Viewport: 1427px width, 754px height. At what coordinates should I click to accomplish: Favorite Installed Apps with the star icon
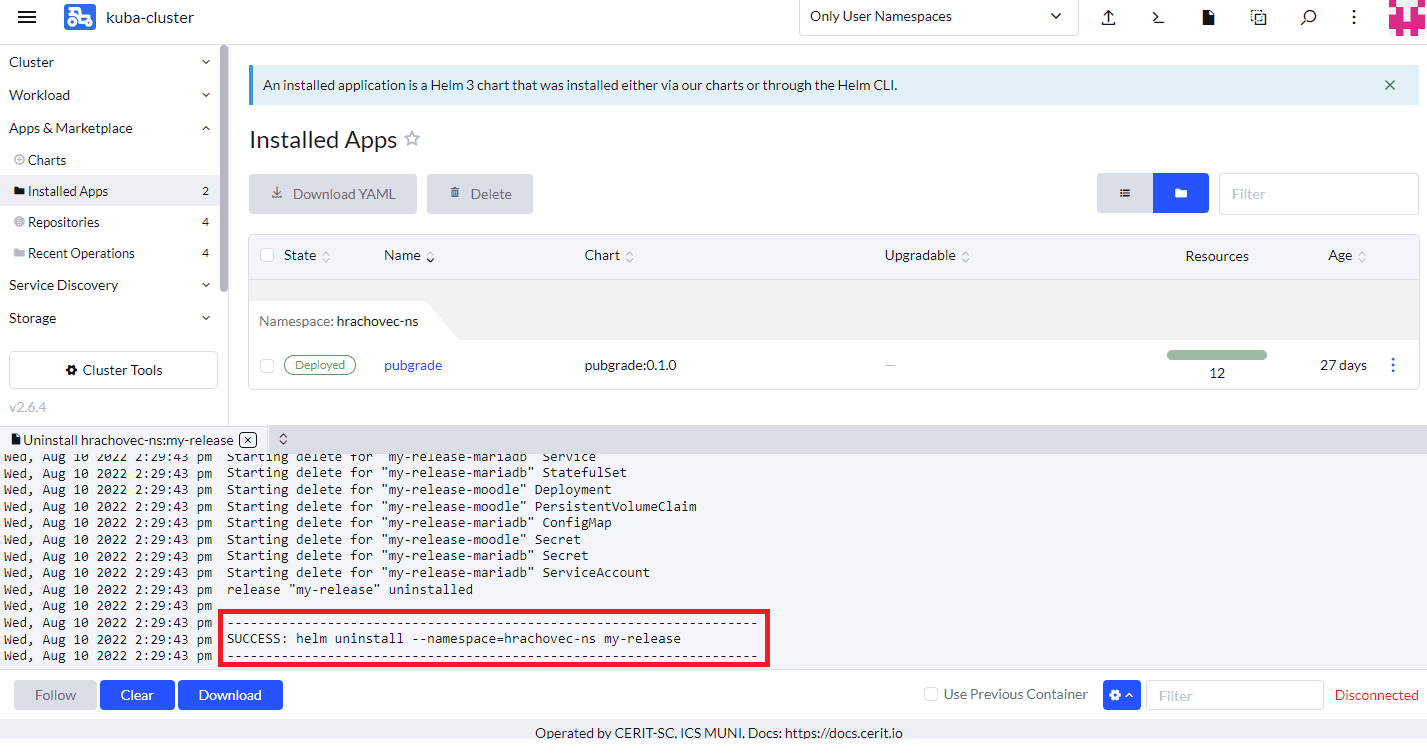coord(412,140)
